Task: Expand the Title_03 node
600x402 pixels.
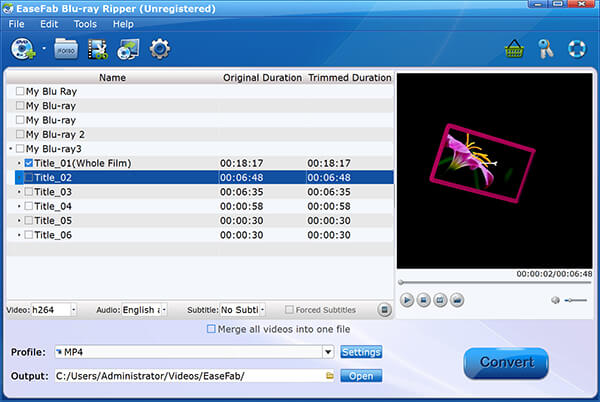Action: pyautogui.click(x=19, y=192)
